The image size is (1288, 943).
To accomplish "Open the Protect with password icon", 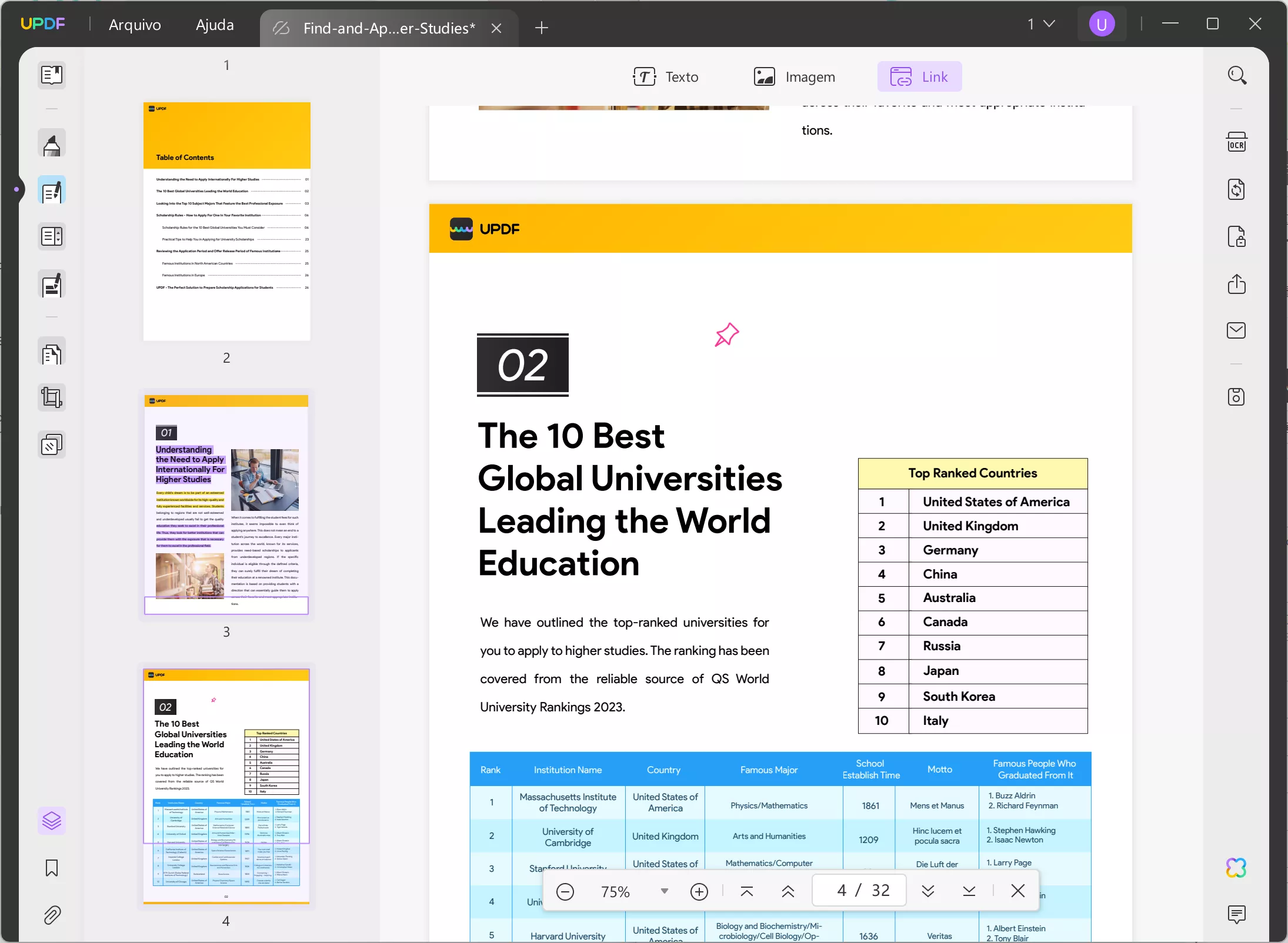I will click(1236, 237).
